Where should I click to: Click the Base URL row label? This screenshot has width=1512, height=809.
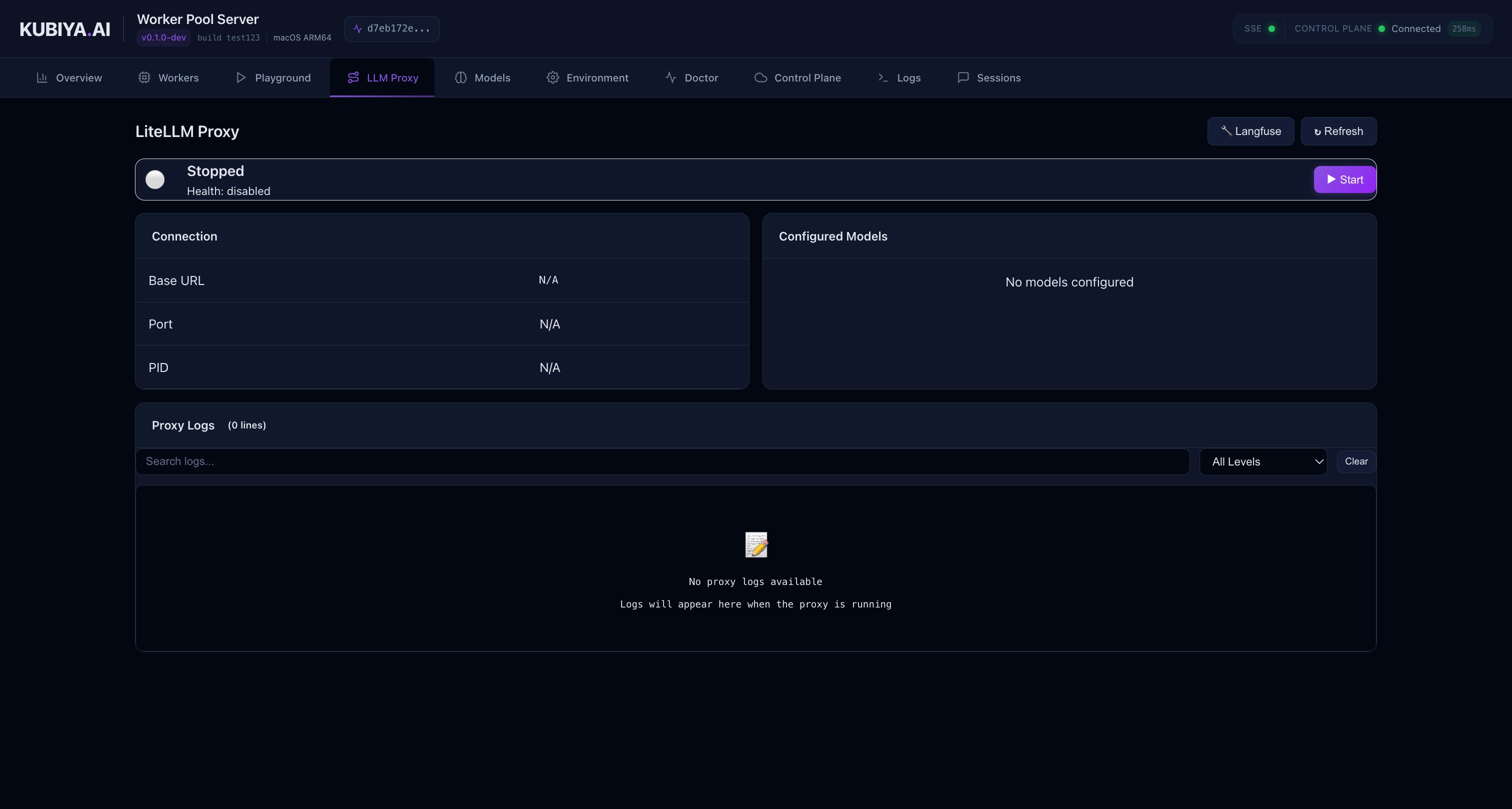pos(176,280)
